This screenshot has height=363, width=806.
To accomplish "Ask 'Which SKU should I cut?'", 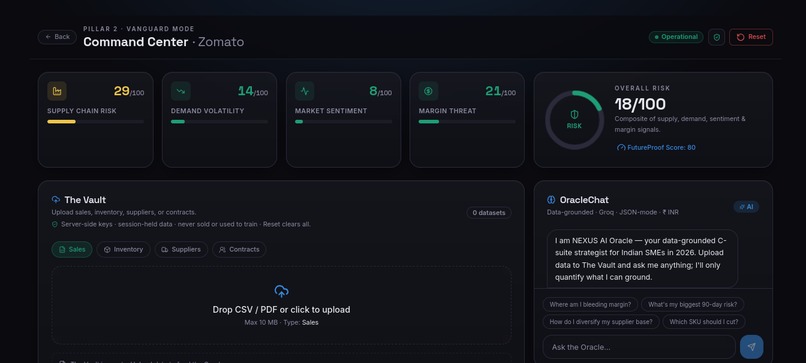I will pos(704,322).
